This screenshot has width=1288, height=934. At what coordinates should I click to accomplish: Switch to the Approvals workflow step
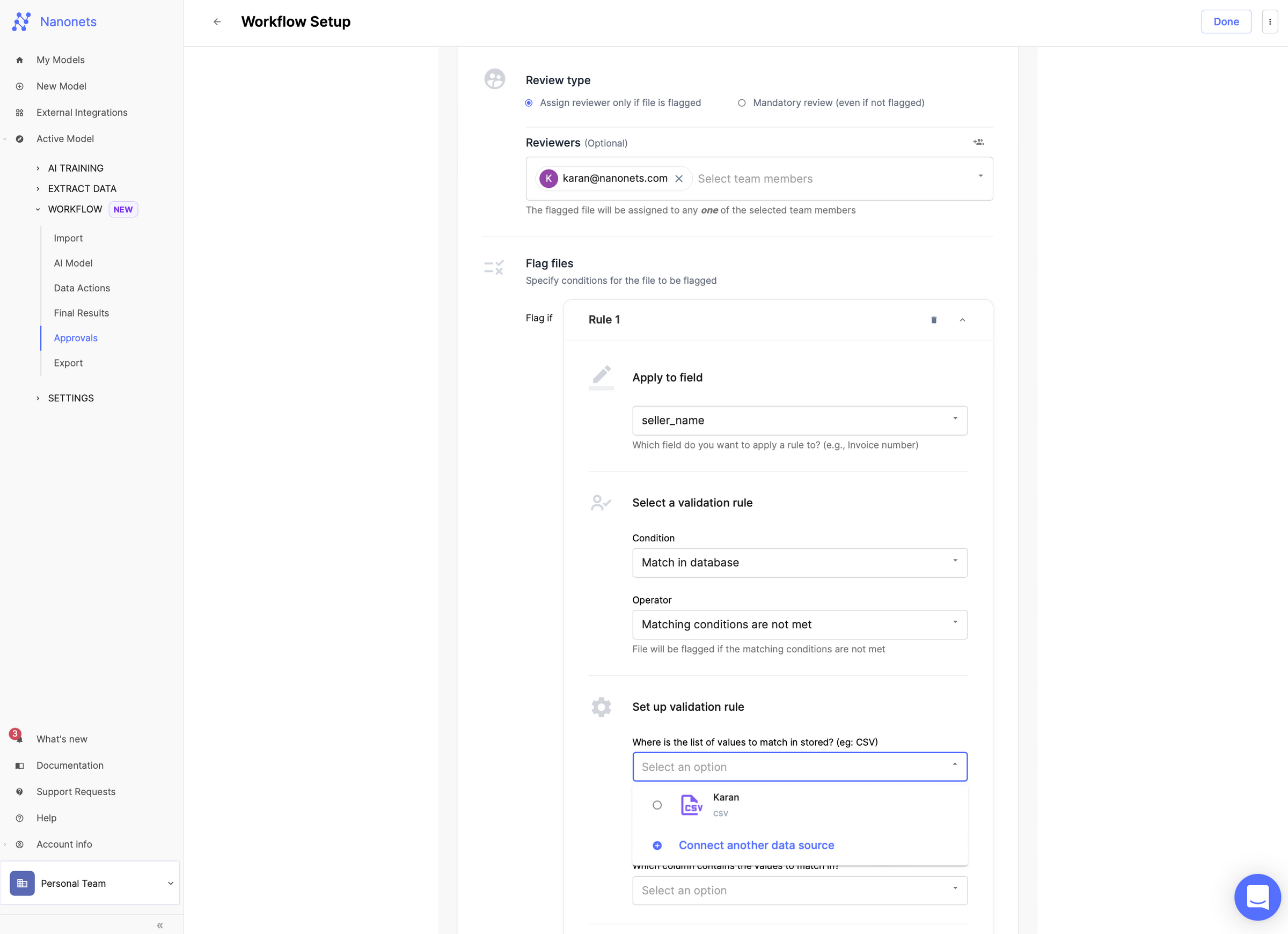click(76, 338)
